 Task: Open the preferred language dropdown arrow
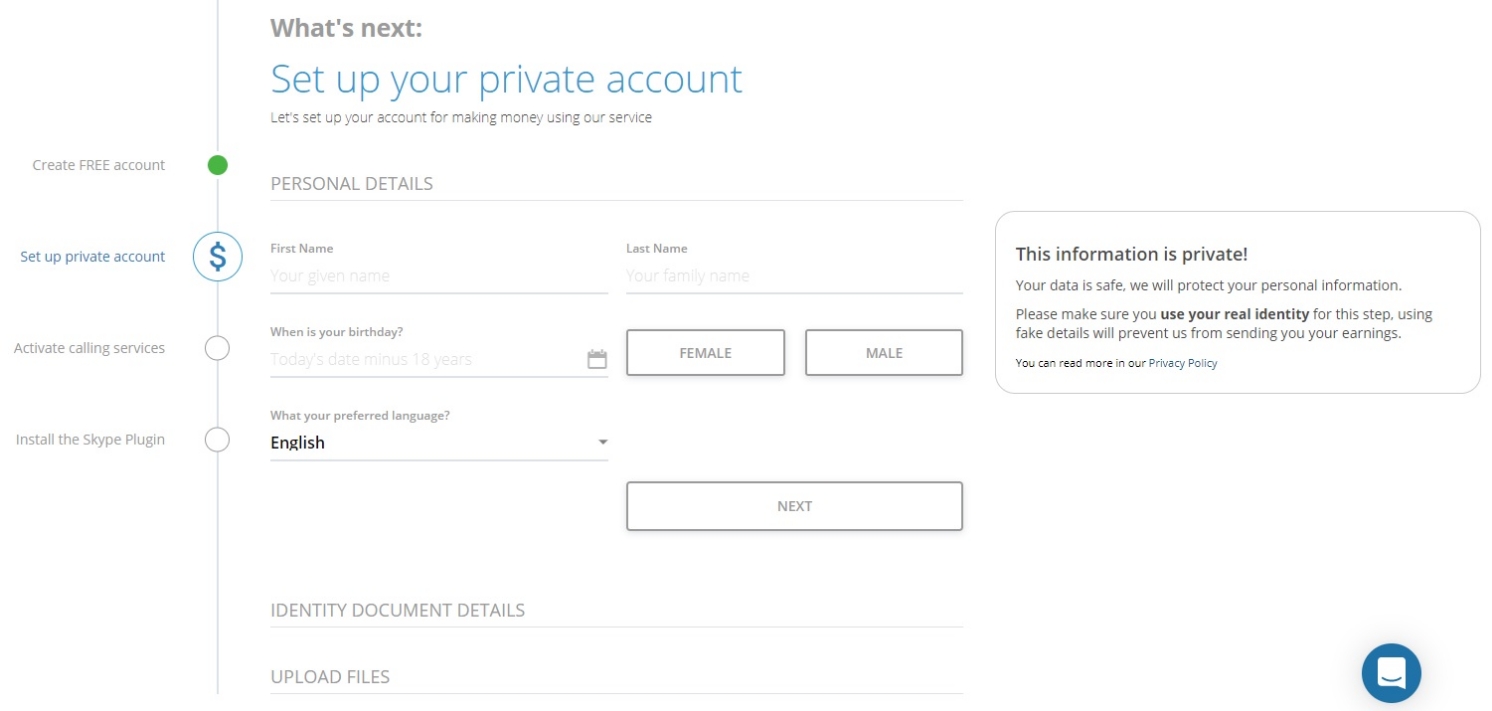tap(603, 442)
